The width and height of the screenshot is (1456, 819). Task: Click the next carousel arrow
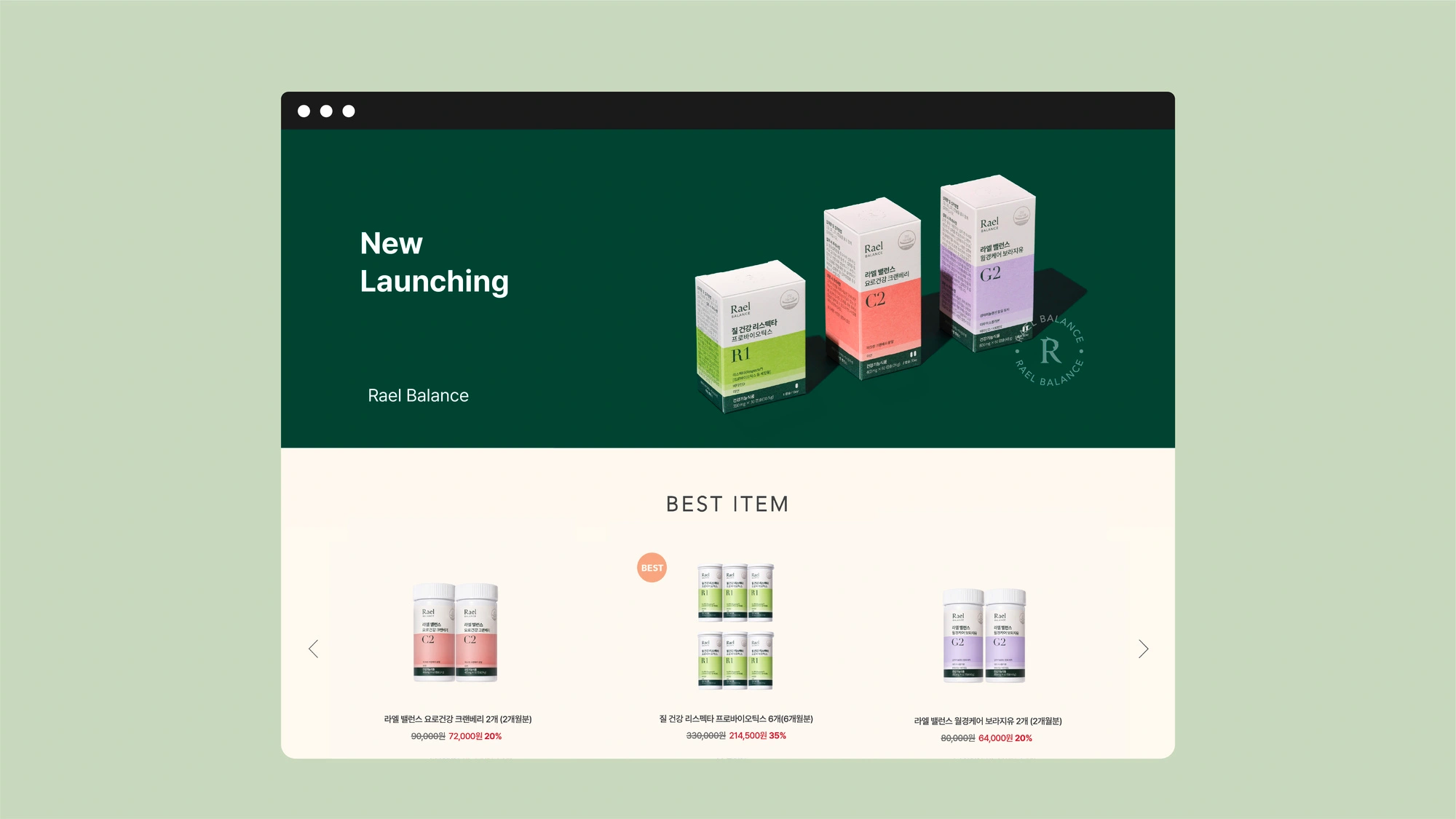(x=1143, y=649)
